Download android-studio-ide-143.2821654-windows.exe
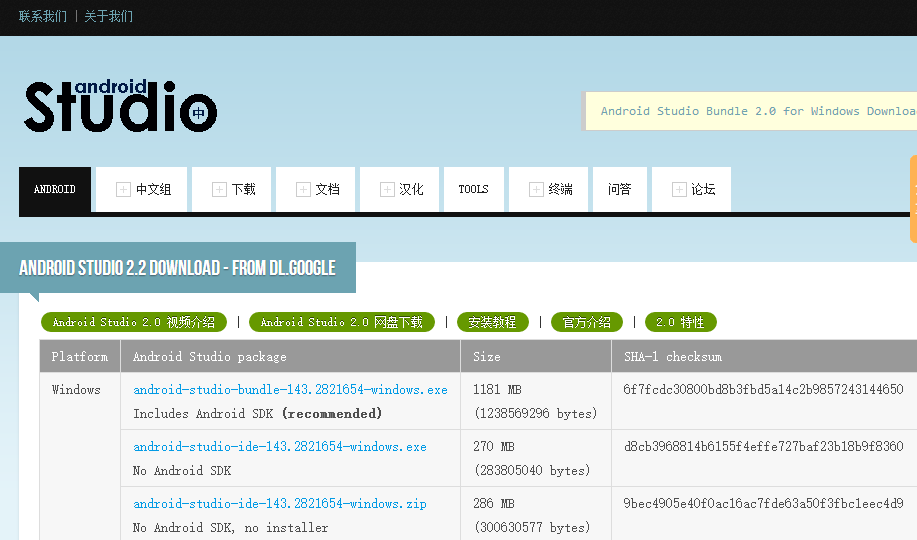This screenshot has width=917, height=540. pos(280,446)
